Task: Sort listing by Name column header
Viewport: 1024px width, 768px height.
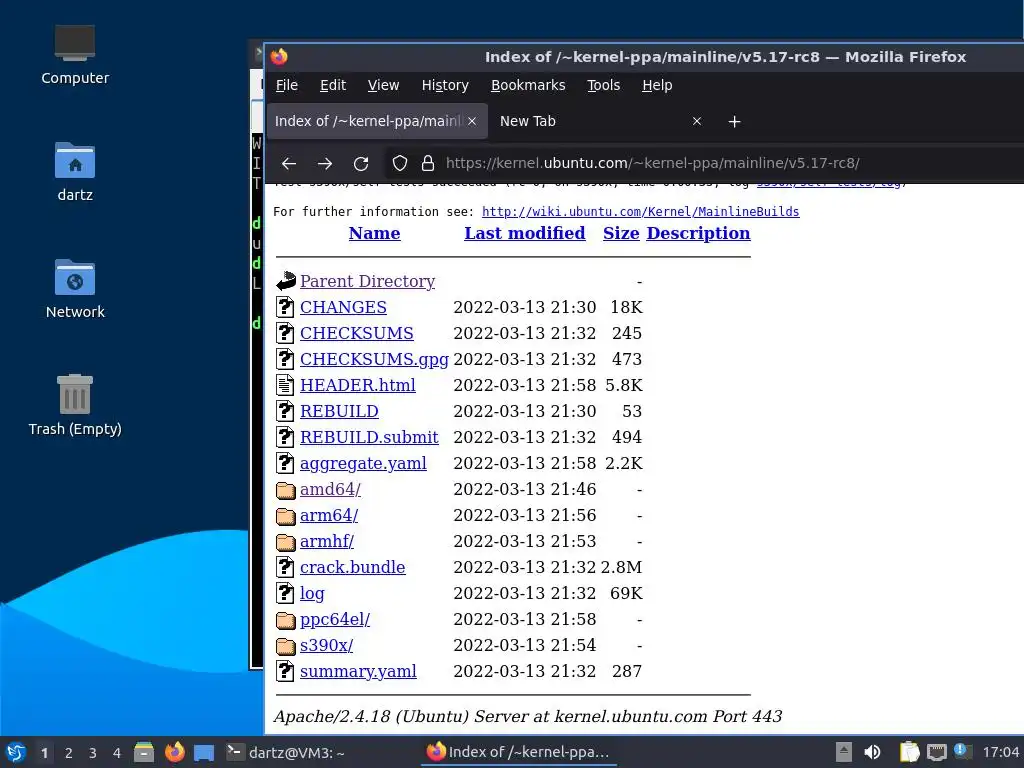Action: coord(374,233)
